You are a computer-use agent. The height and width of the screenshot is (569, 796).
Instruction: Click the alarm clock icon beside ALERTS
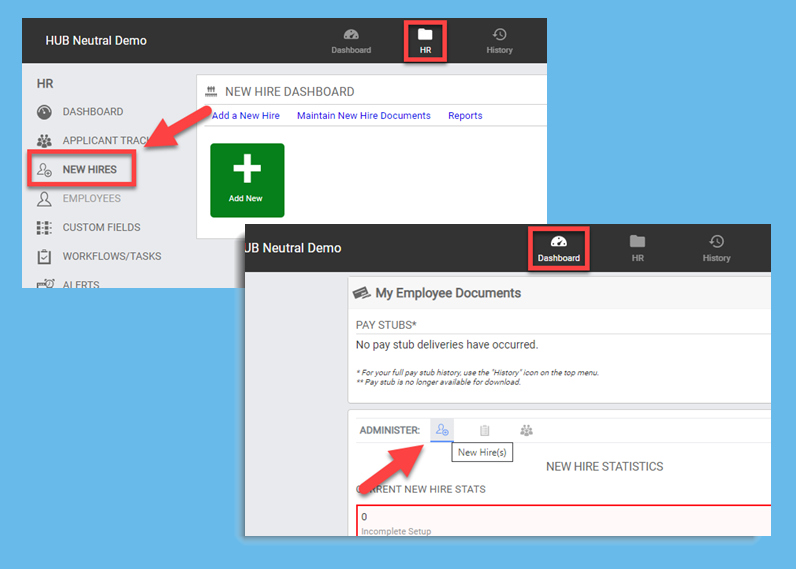tap(44, 284)
